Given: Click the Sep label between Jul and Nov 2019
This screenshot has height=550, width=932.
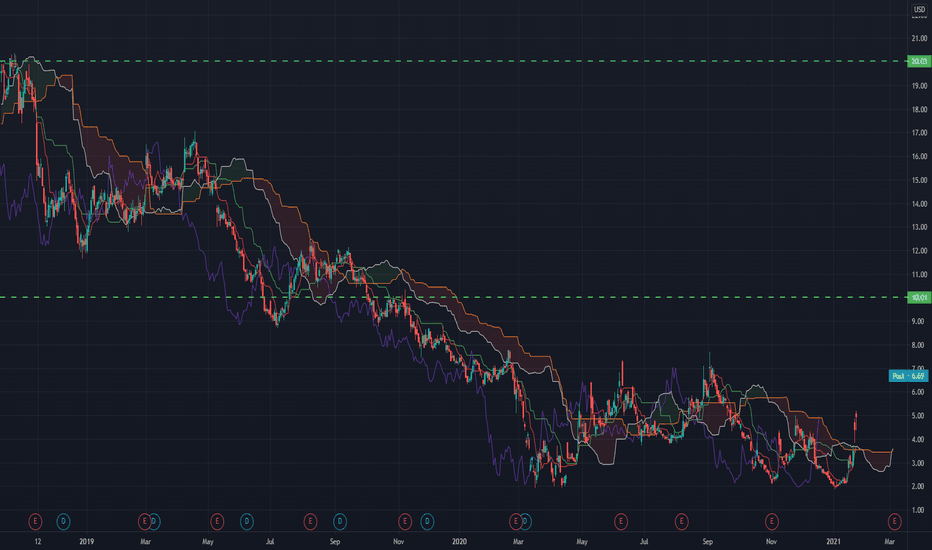Looking at the screenshot, I should click(335, 542).
